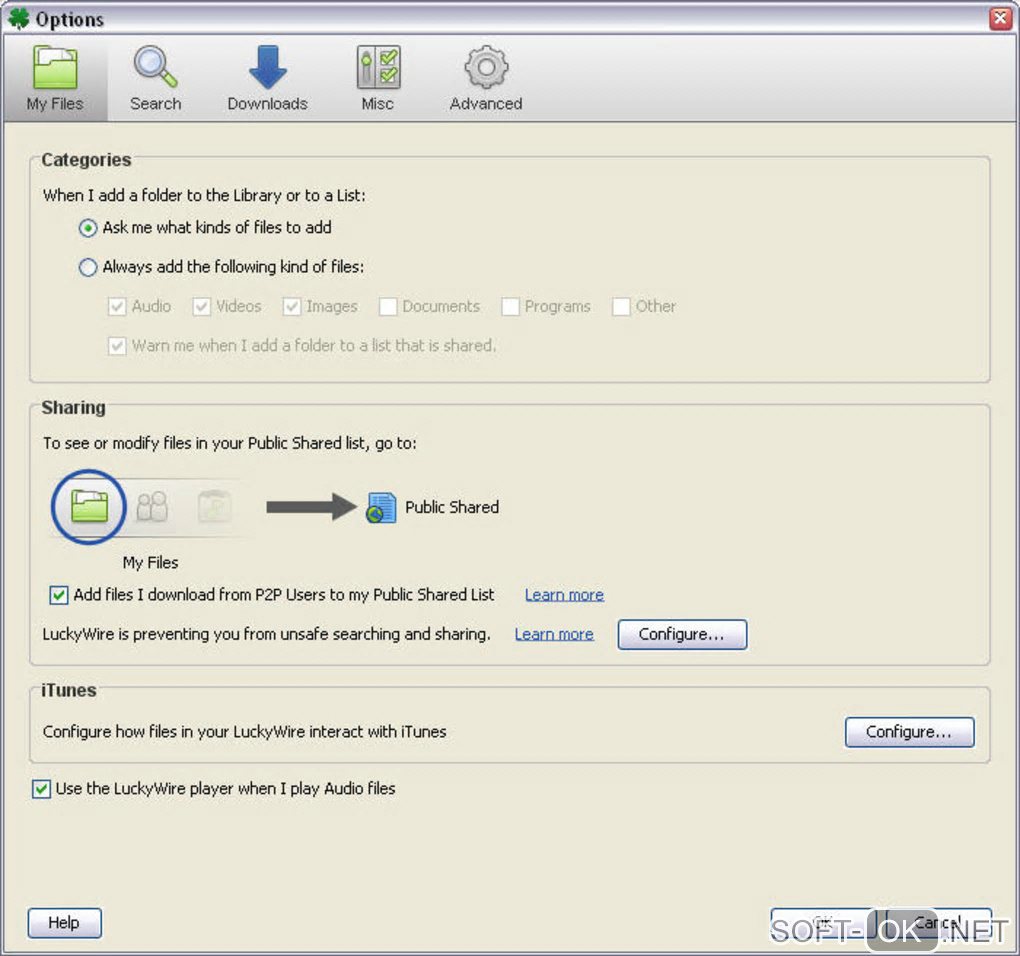
Task: Click Configure button for unsafe sharing settings
Action: (682, 634)
